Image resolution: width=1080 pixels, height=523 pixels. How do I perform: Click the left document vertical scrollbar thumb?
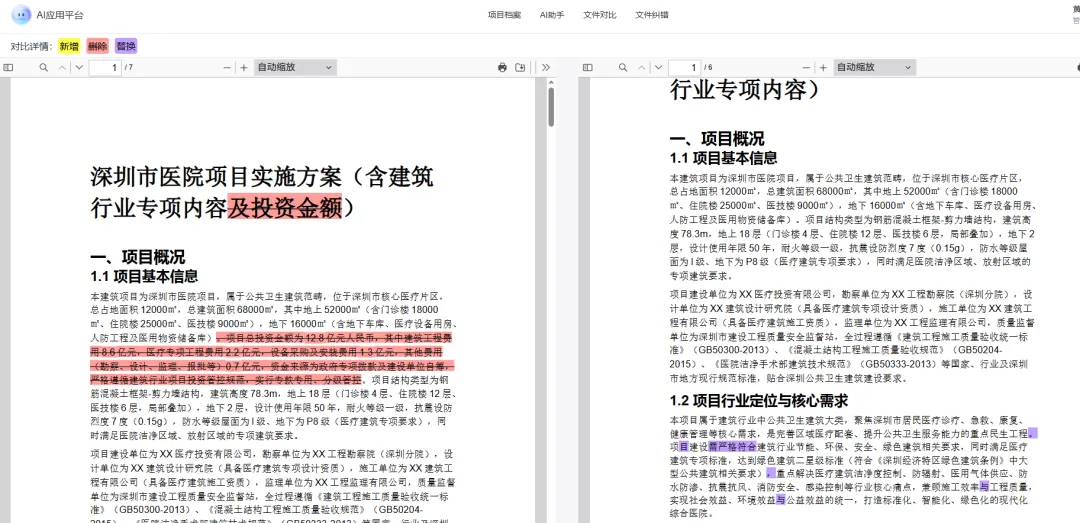[x=551, y=106]
